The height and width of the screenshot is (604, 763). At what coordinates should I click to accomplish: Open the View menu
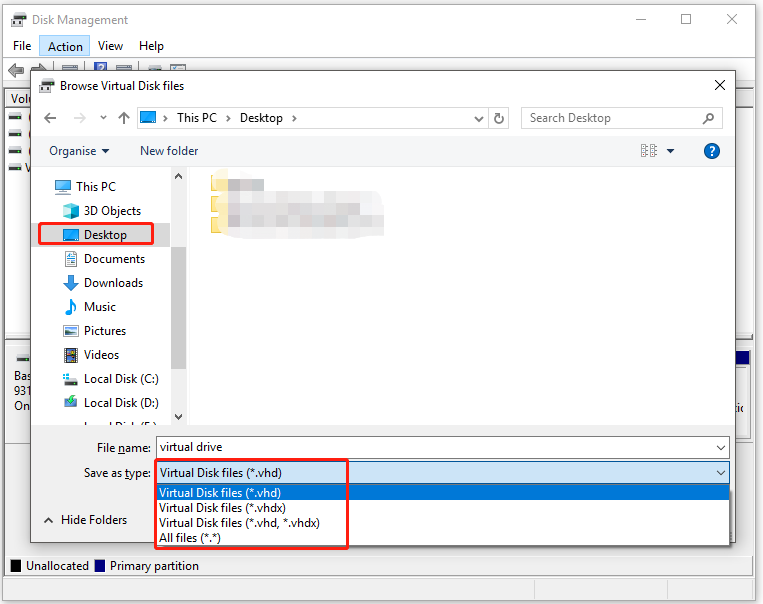[x=110, y=46]
